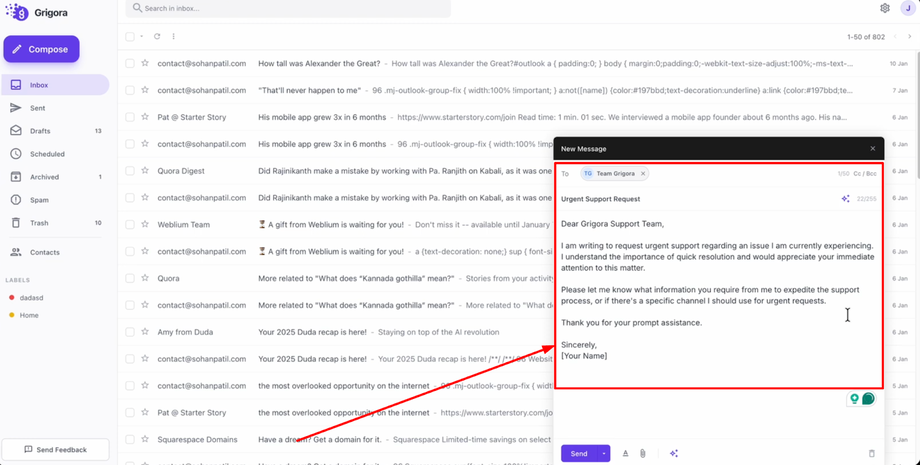Discard draft with the trash icon

point(871,453)
